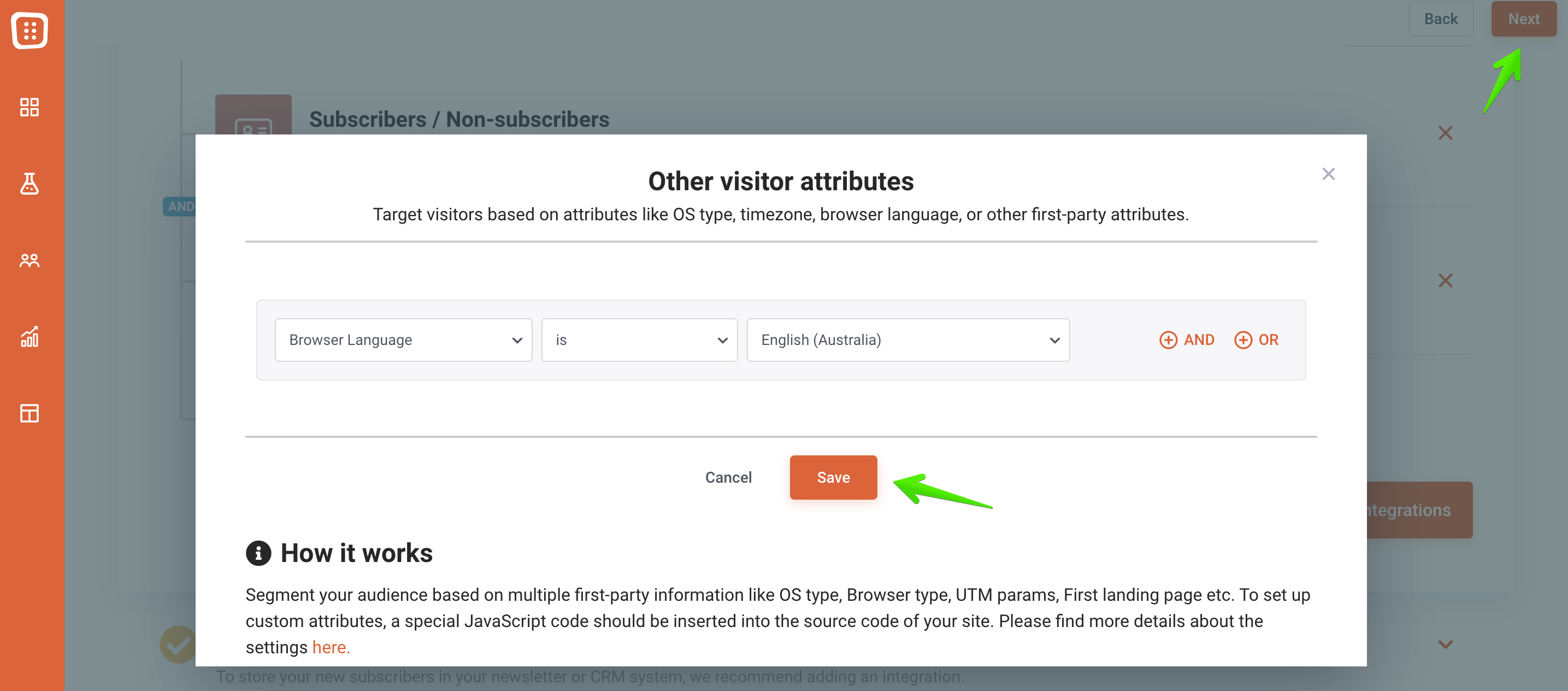Image resolution: width=1568 pixels, height=691 pixels.
Task: Open the OptiMonk logo home
Action: point(29,30)
